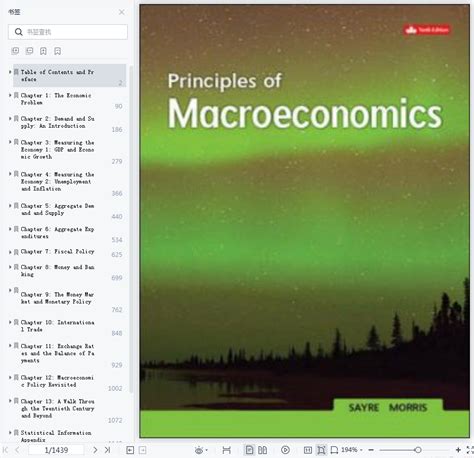474x458 pixels.
Task: Go back to previous view
Action: 130,450
